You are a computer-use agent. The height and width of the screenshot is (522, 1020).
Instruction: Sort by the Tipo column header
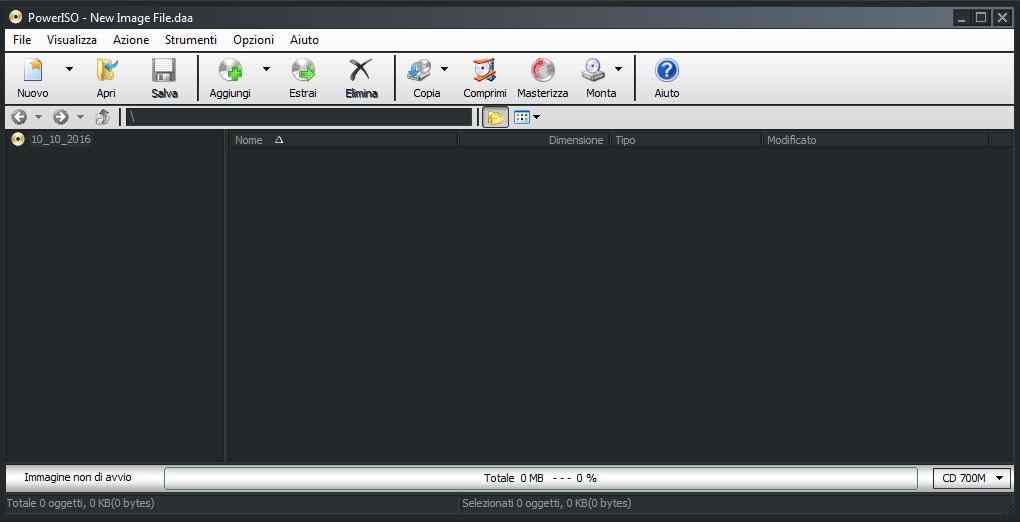685,140
